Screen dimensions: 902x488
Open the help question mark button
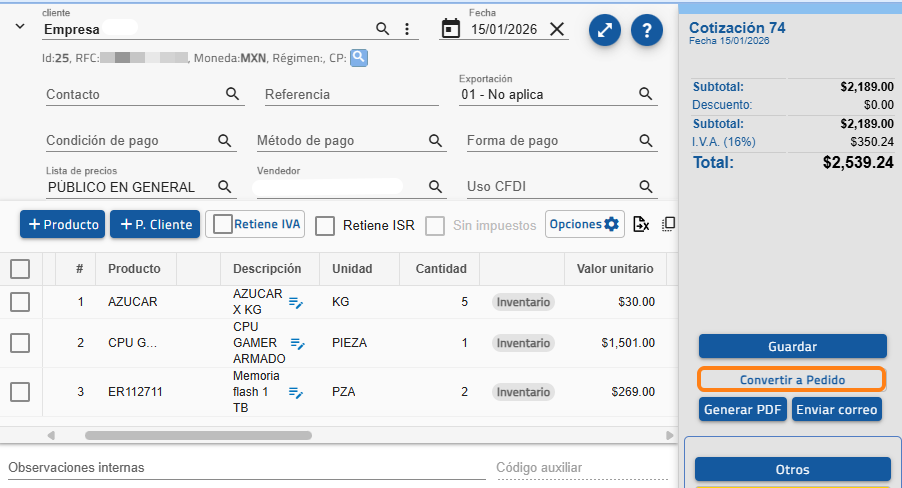click(x=647, y=30)
